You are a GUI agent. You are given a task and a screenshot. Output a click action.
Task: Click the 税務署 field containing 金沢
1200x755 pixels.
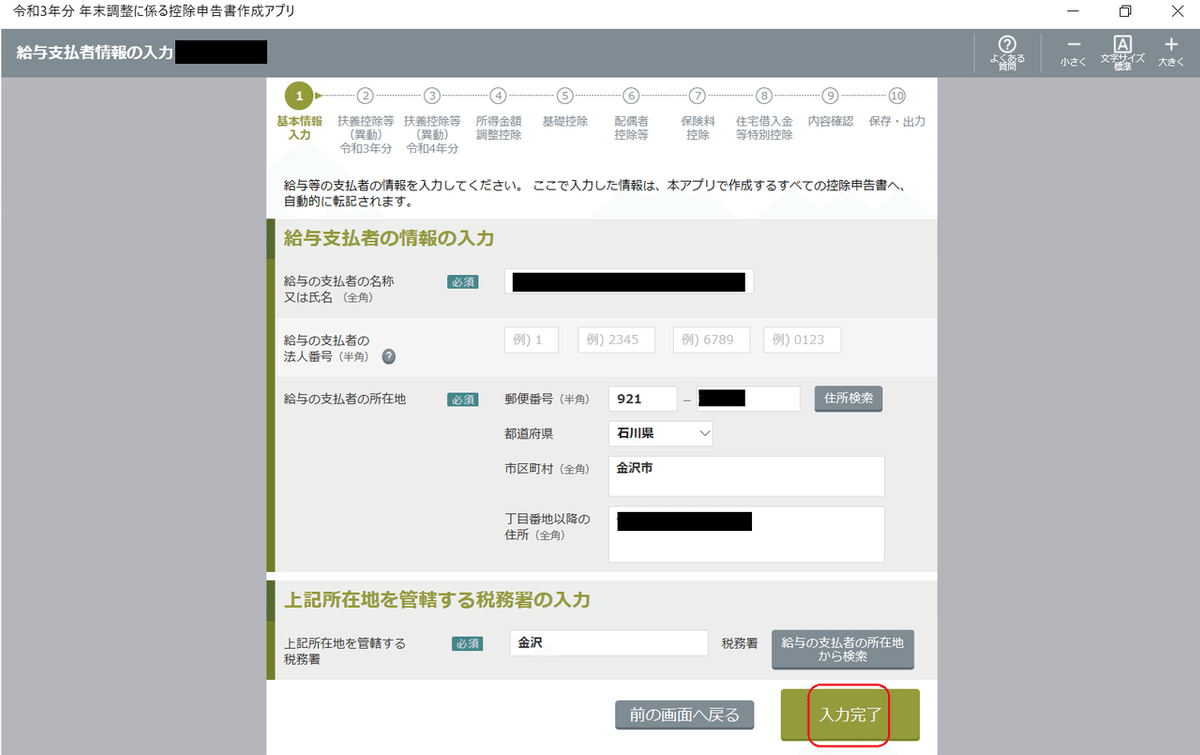[x=608, y=642]
